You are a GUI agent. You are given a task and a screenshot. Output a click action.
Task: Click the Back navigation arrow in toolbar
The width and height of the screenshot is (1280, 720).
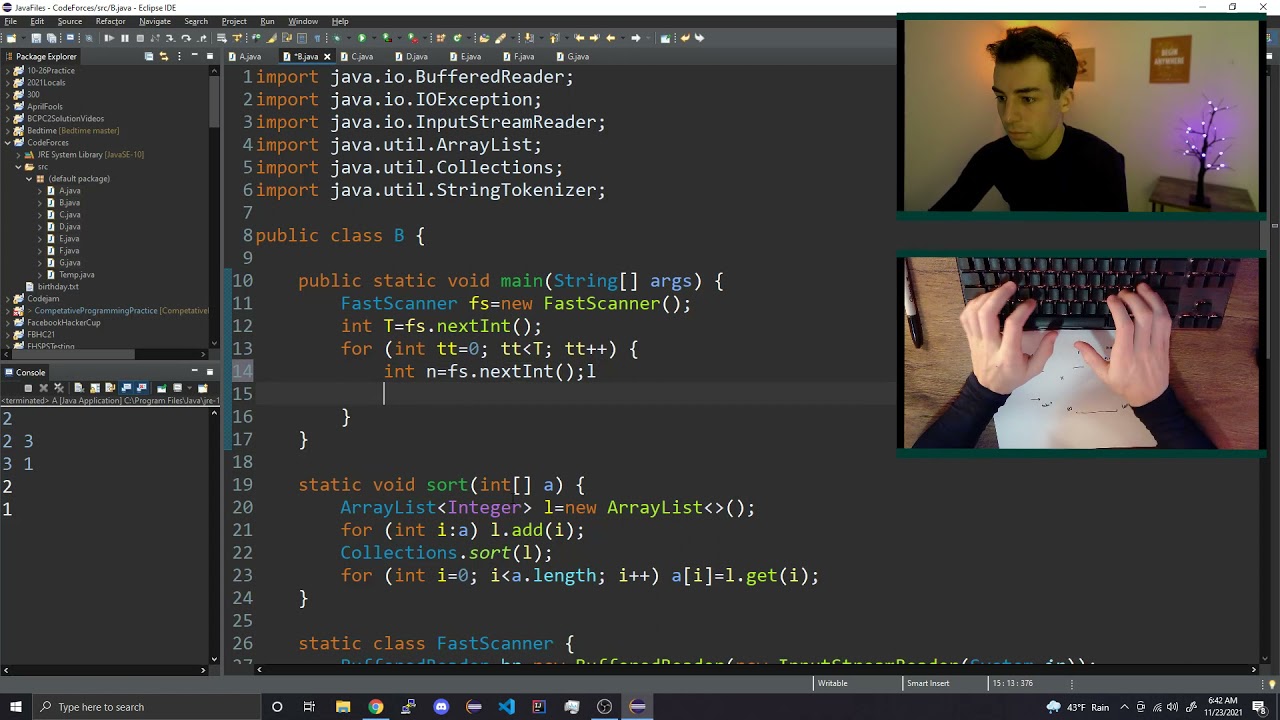pyautogui.click(x=610, y=38)
